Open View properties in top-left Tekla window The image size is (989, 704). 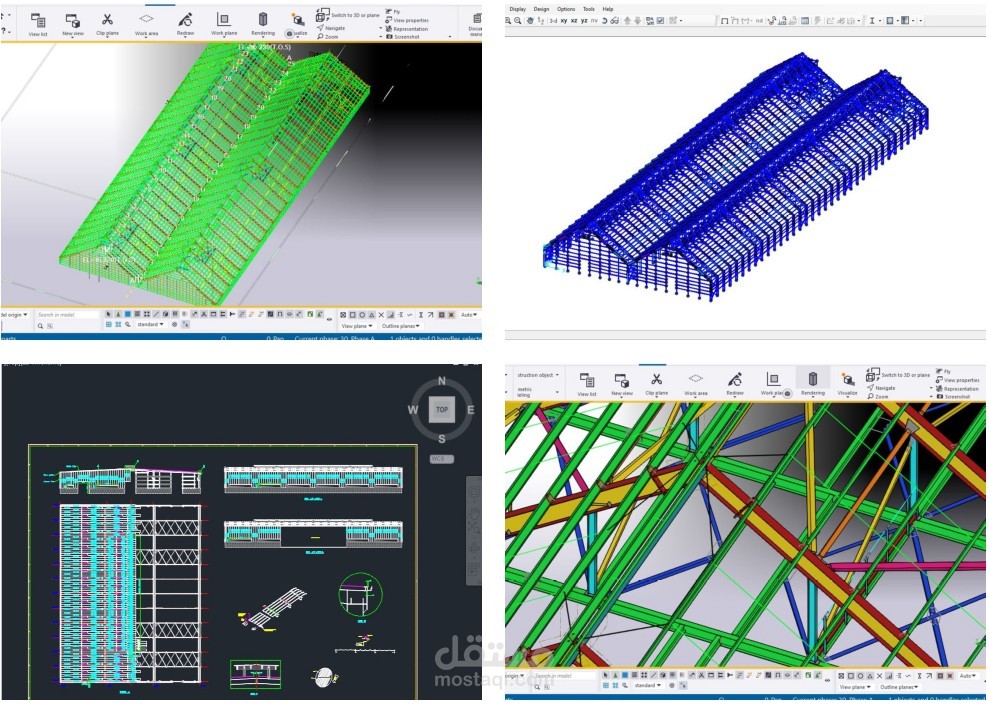coord(407,20)
